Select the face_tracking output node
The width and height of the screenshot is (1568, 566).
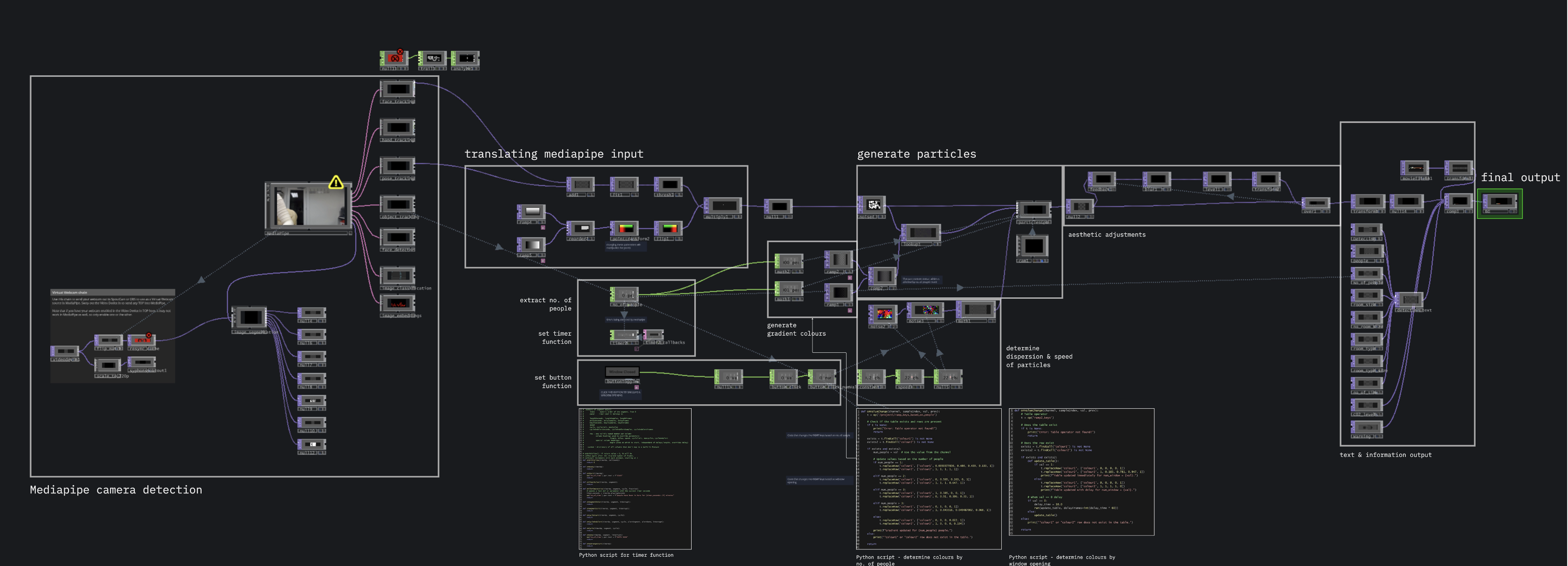click(x=398, y=90)
